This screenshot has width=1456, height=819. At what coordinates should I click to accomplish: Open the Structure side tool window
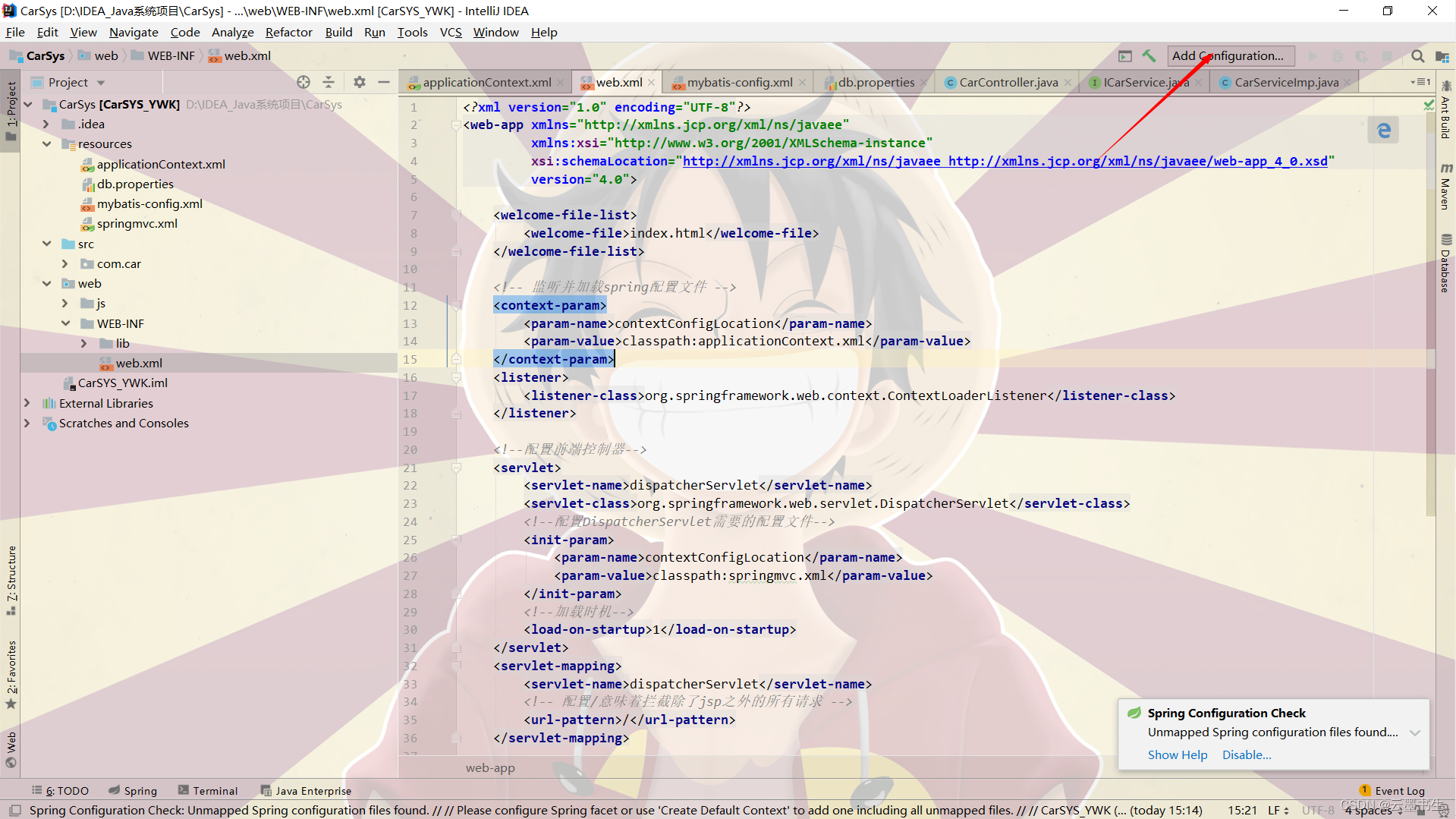click(11, 580)
